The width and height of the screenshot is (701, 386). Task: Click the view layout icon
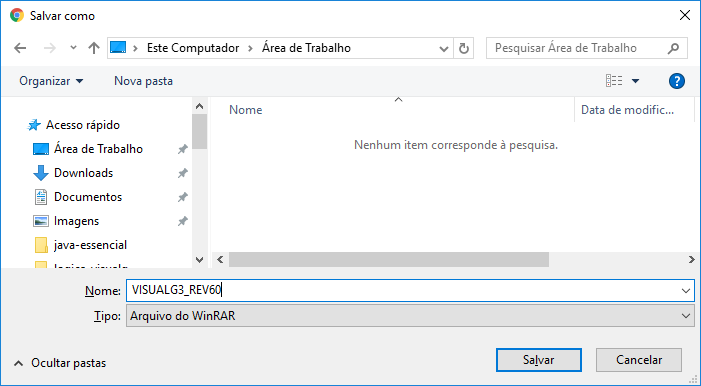click(614, 81)
